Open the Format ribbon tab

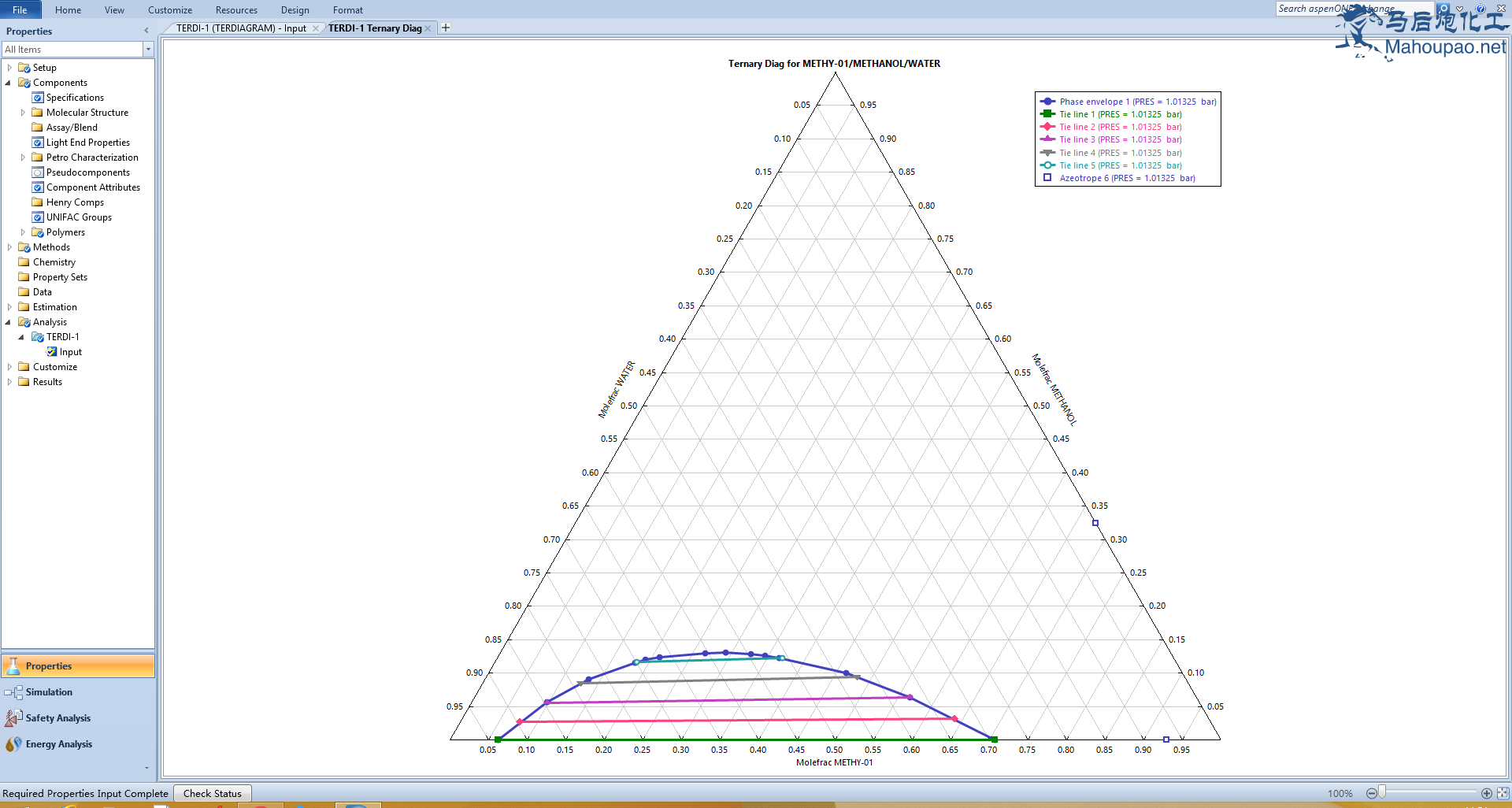tap(348, 9)
